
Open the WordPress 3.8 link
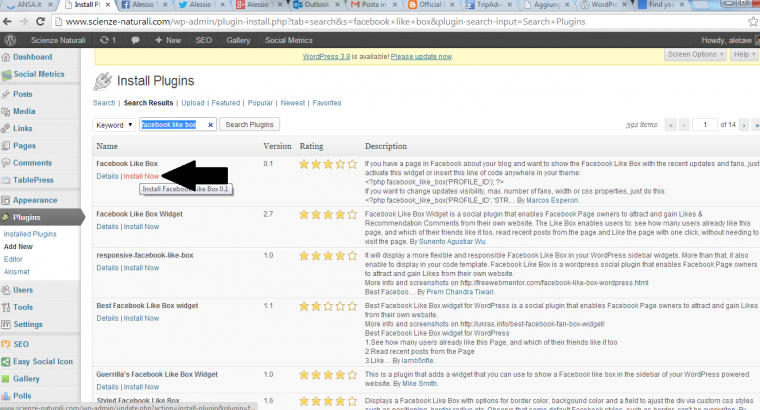coord(326,56)
